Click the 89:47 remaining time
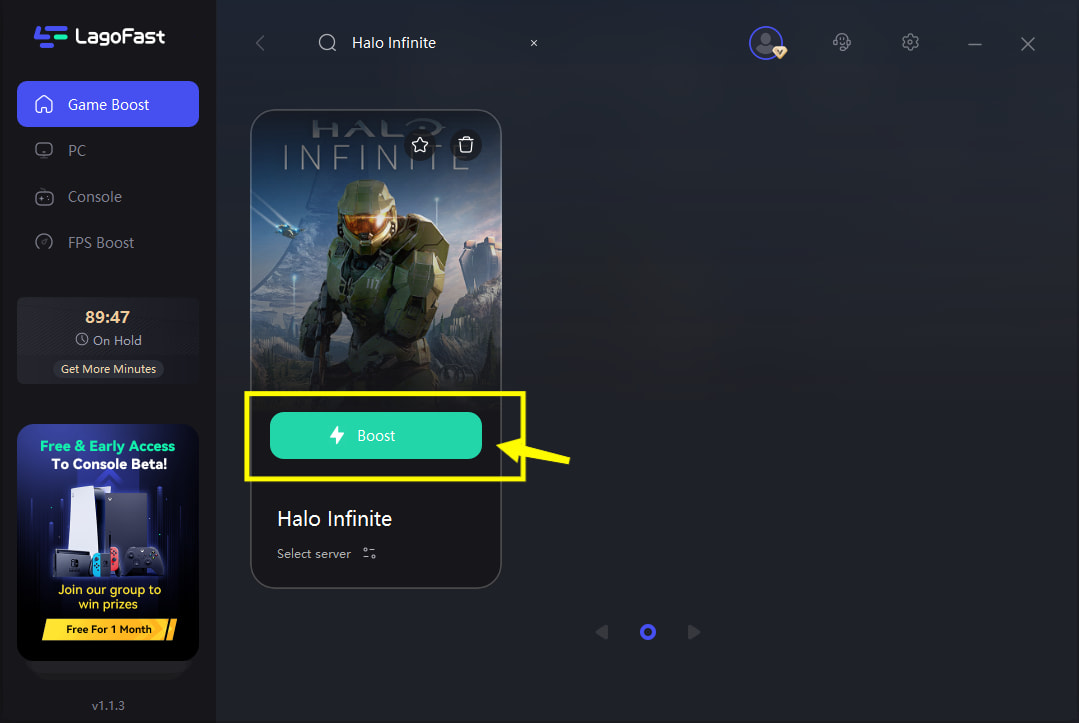1079x723 pixels. pos(107,317)
